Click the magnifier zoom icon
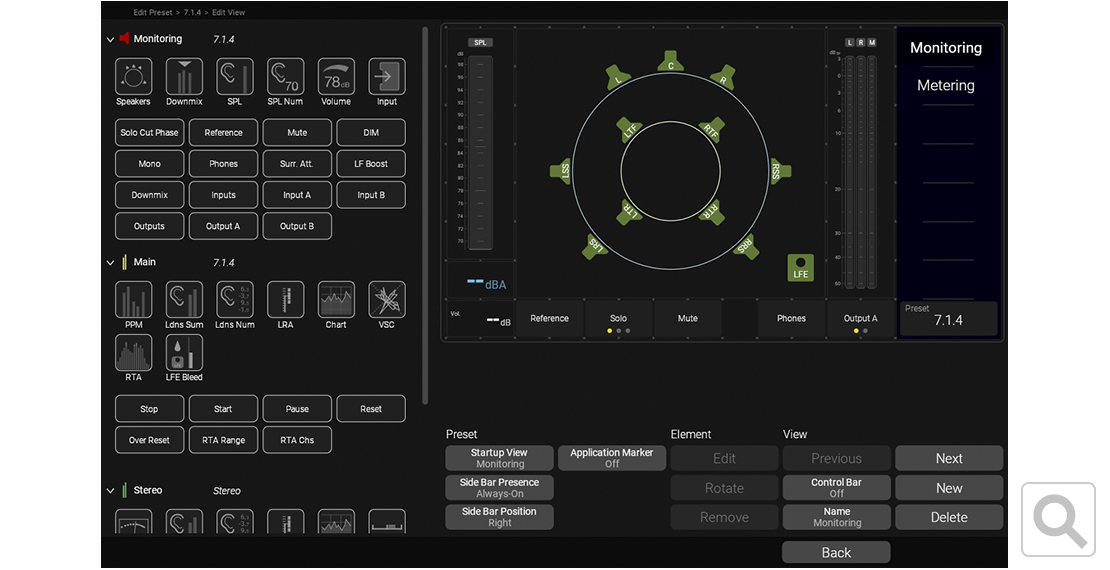Viewport: 1110px width, 570px height. pyautogui.click(x=1059, y=518)
